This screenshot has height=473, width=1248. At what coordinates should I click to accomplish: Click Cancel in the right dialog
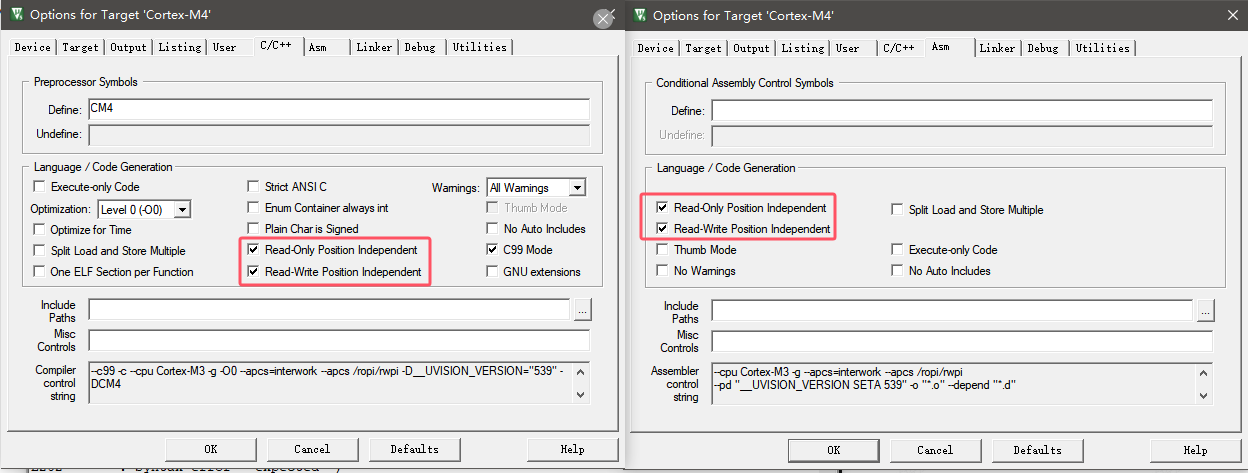(935, 450)
